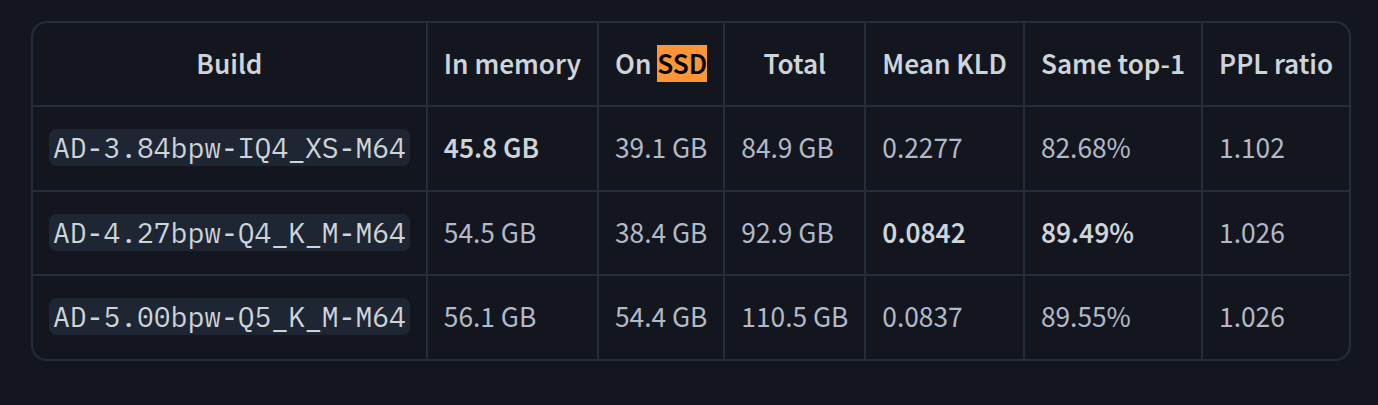1378x405 pixels.
Task: Click the Same top-1 column header
Action: 1113,65
